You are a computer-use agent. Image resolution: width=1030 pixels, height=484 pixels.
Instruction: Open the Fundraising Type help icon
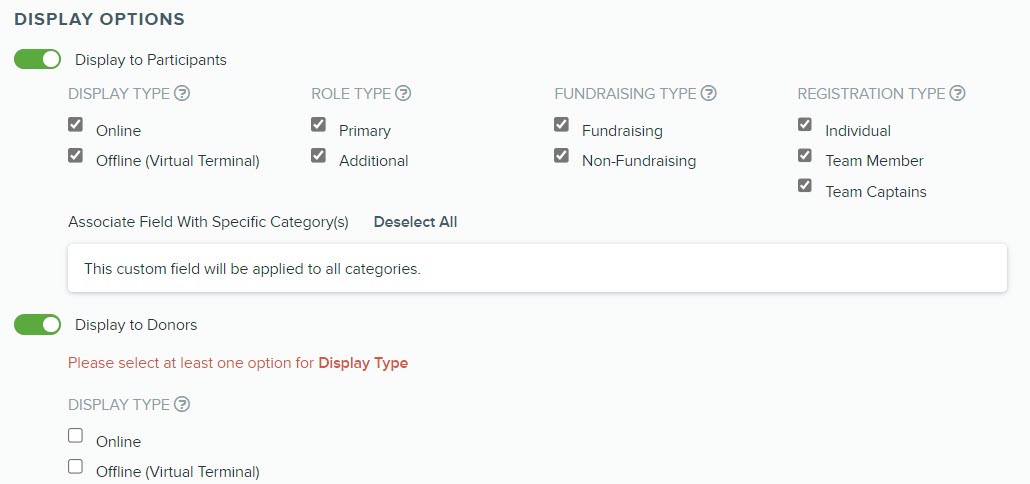(x=708, y=94)
